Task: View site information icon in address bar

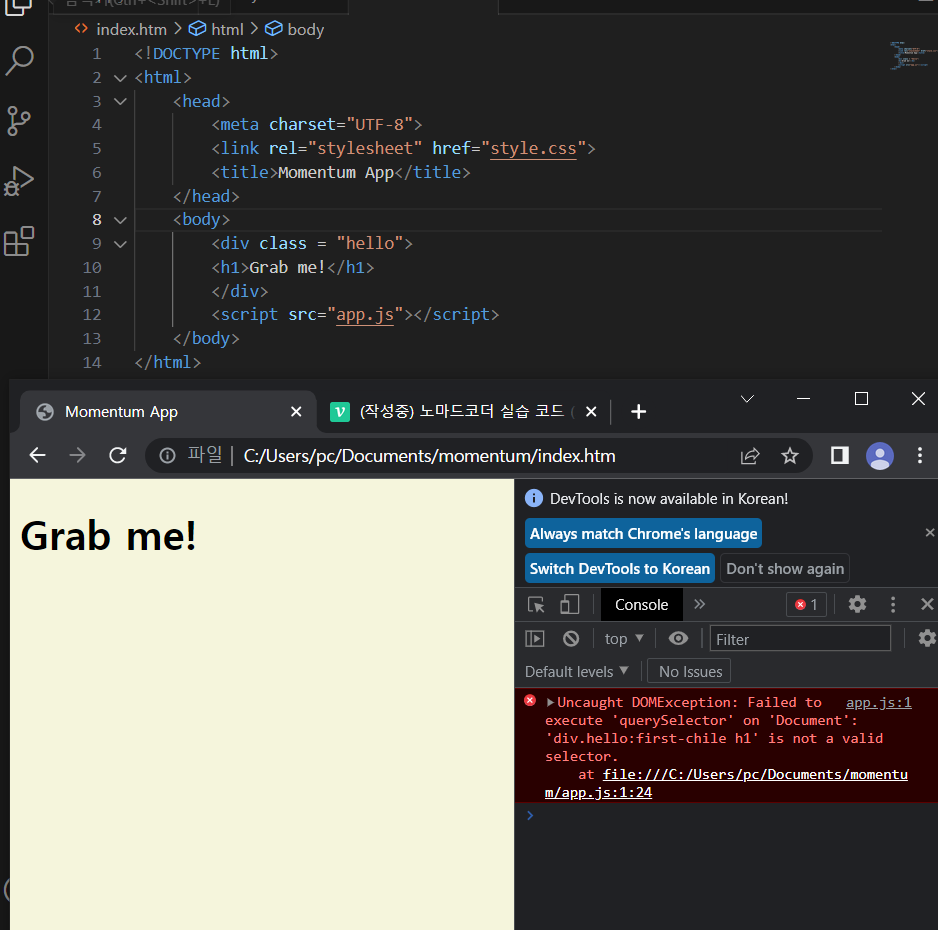Action: click(x=168, y=456)
